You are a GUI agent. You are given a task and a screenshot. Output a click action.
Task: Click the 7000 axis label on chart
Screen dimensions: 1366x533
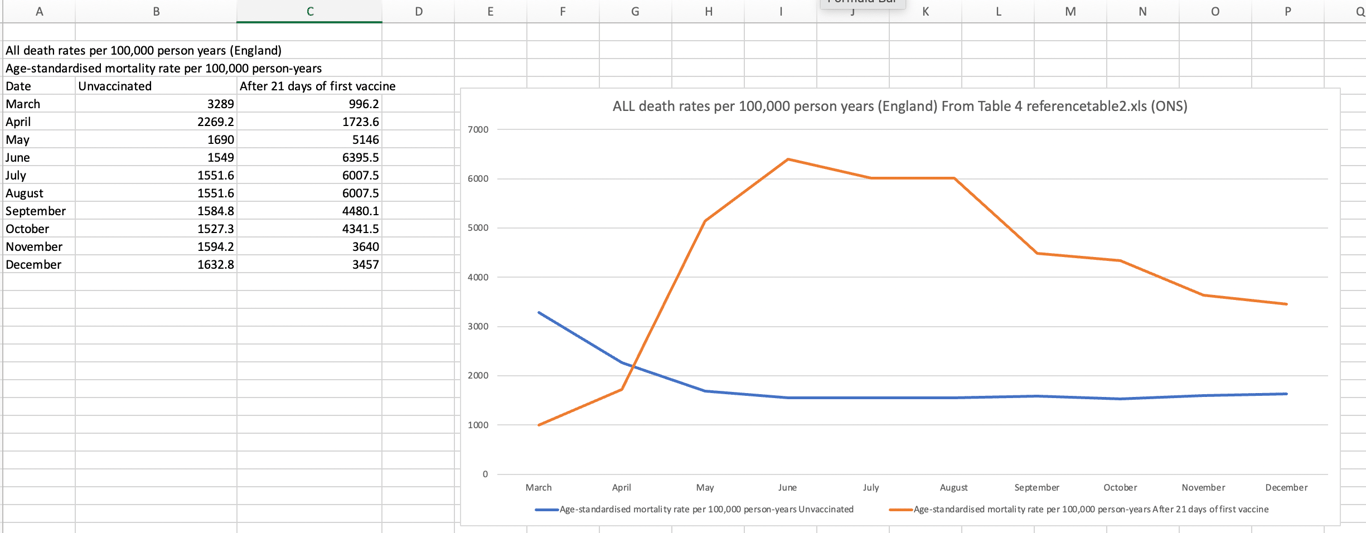tap(477, 130)
